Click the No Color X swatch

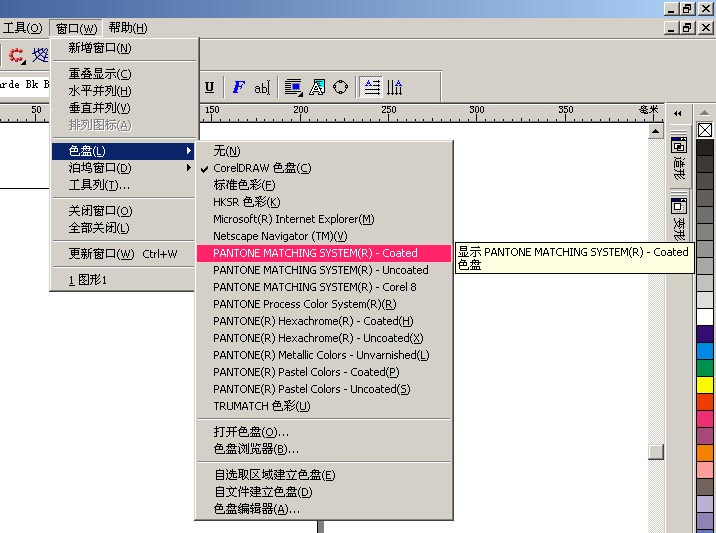(x=705, y=130)
